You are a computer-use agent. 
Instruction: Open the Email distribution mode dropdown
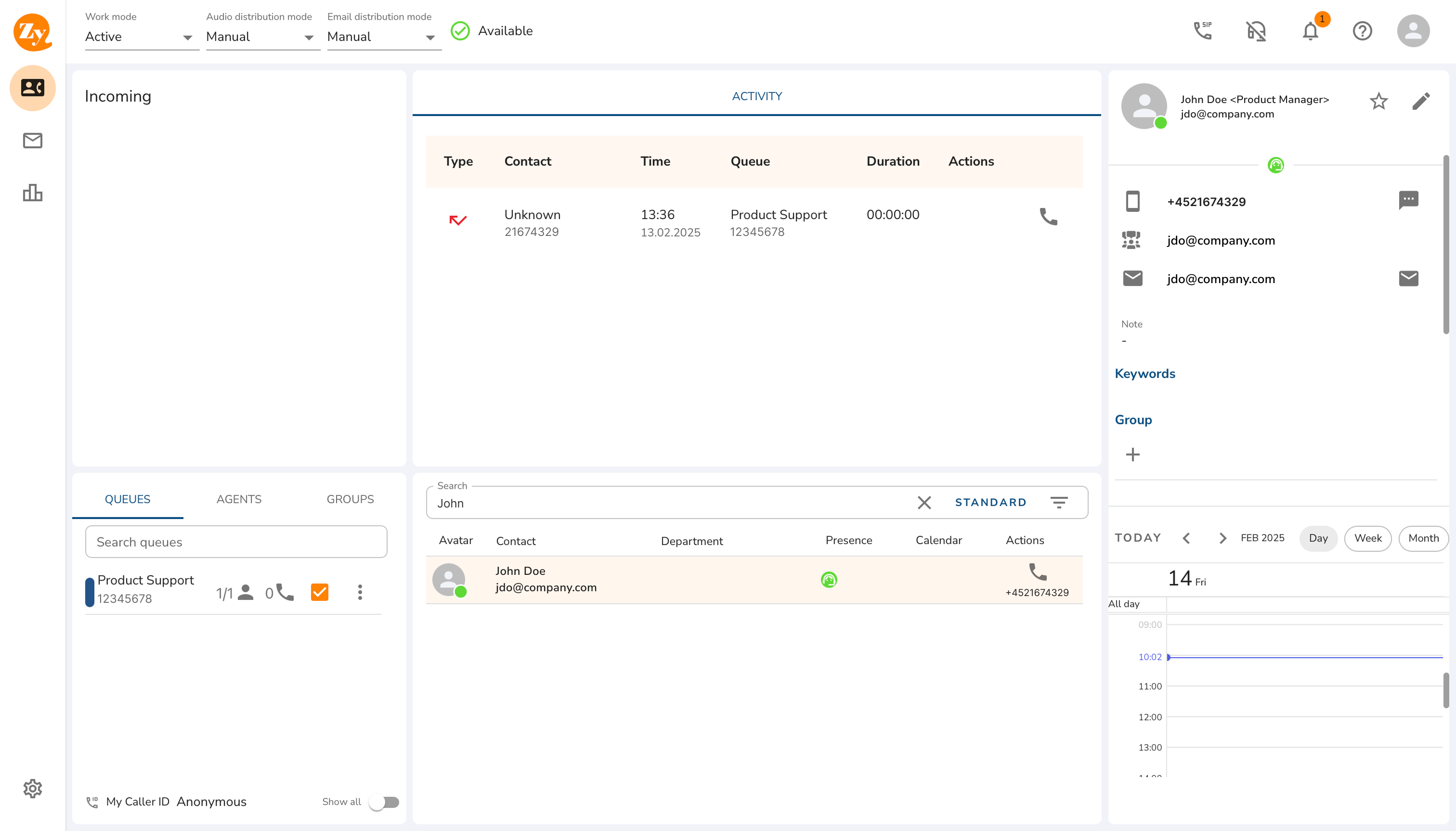point(383,37)
